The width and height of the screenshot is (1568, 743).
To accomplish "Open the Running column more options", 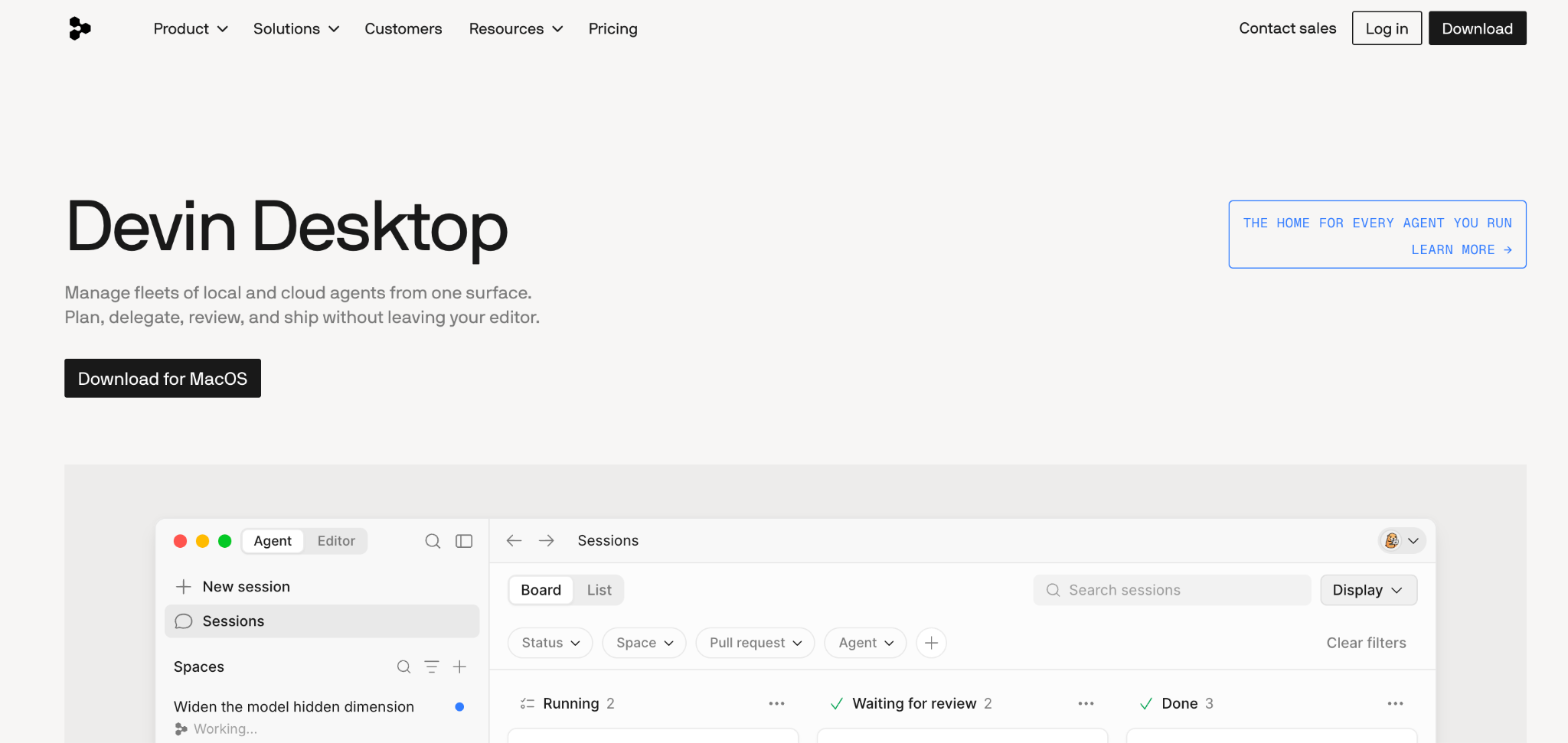I will [776, 703].
